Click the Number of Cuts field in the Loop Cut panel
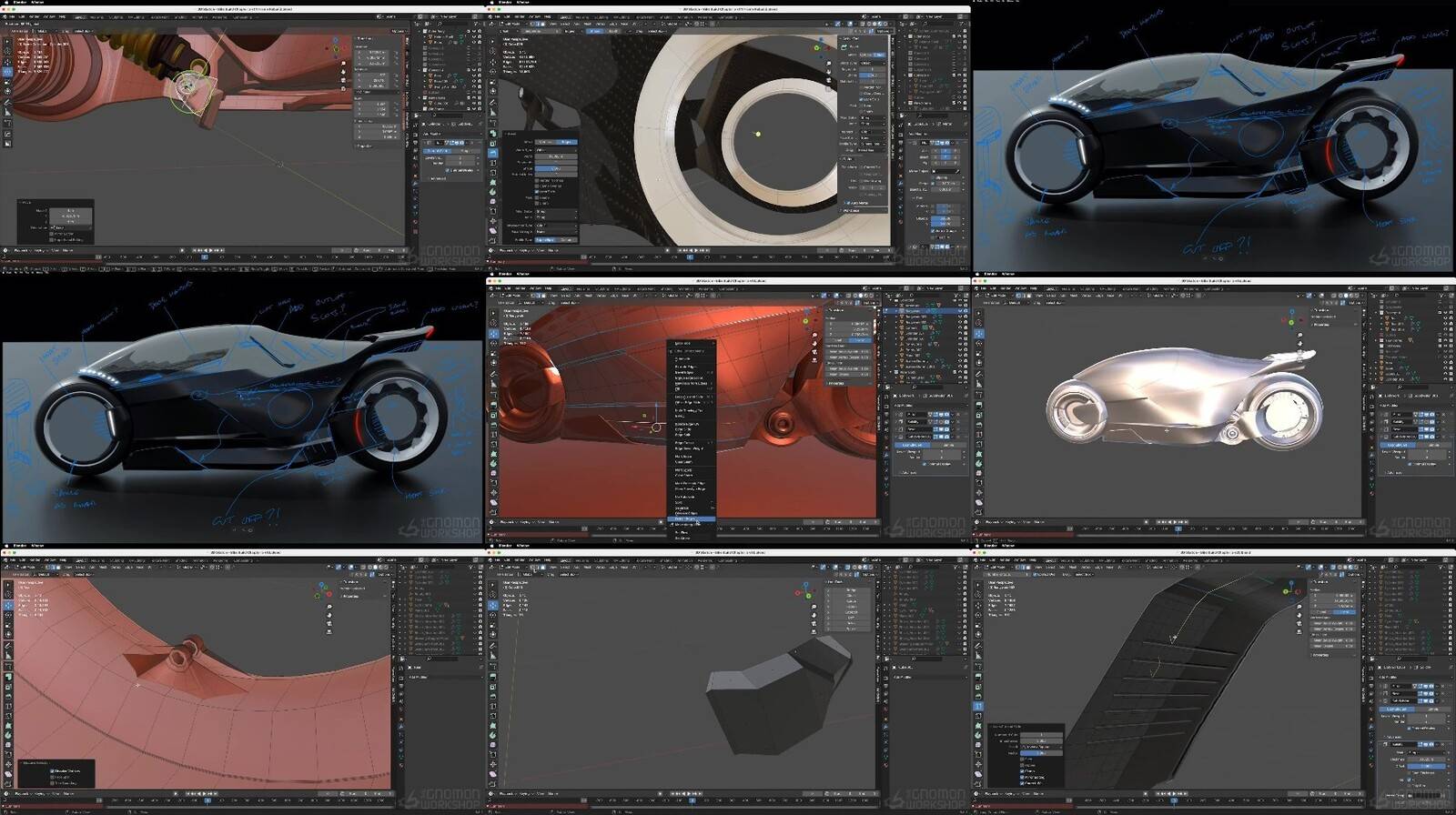Screen dimensions: 1456x815 point(1042,734)
